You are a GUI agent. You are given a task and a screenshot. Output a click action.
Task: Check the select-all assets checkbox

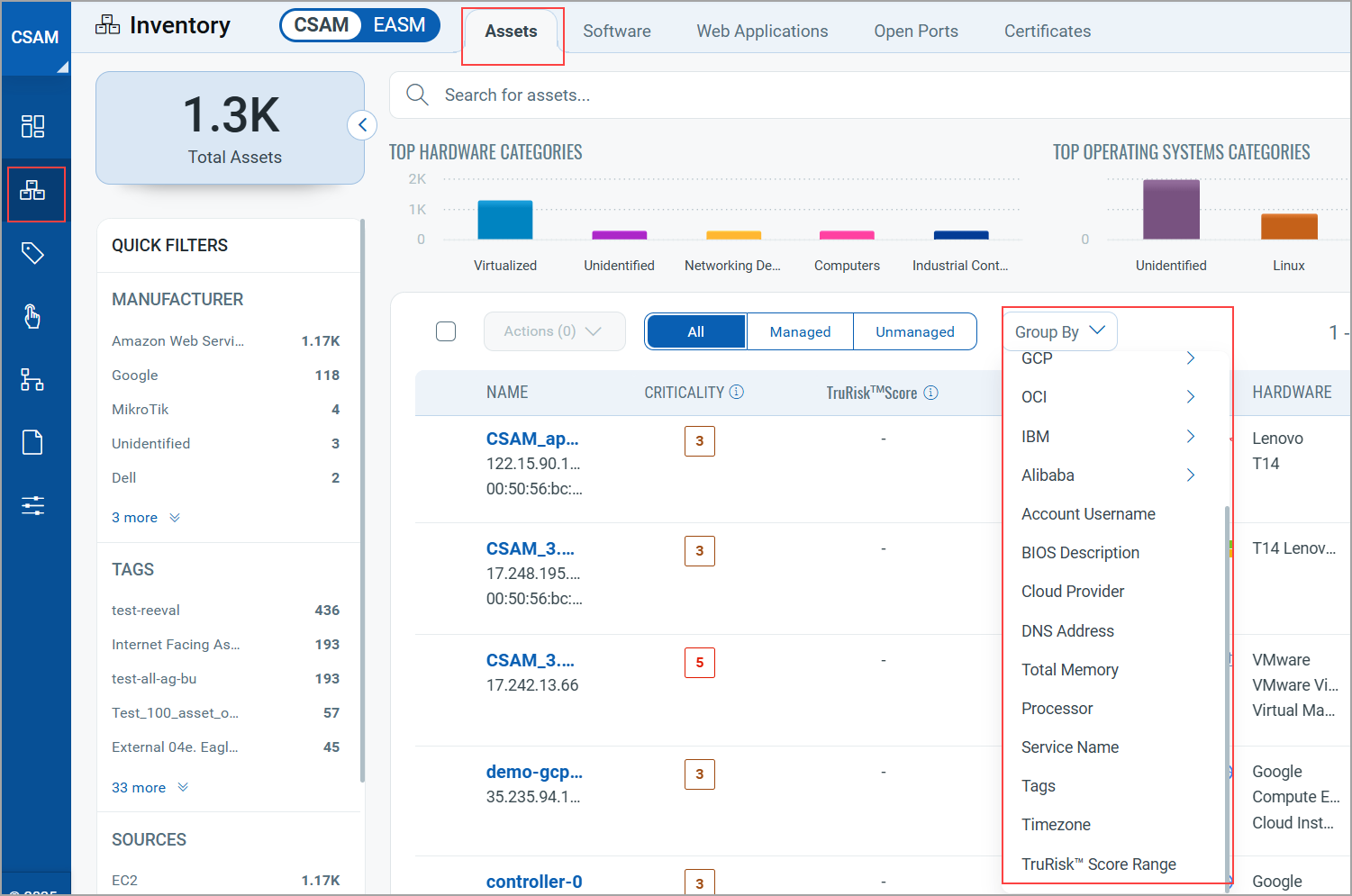446,331
